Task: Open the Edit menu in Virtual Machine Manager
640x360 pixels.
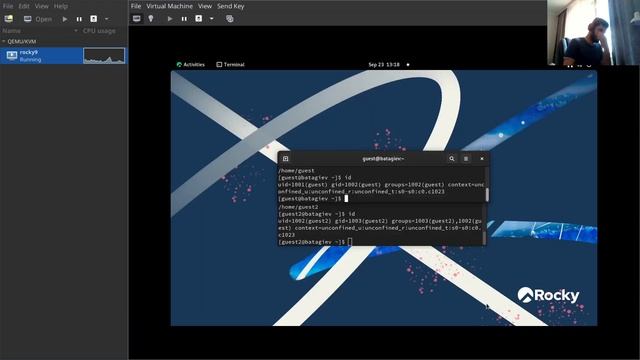Action: (24, 6)
